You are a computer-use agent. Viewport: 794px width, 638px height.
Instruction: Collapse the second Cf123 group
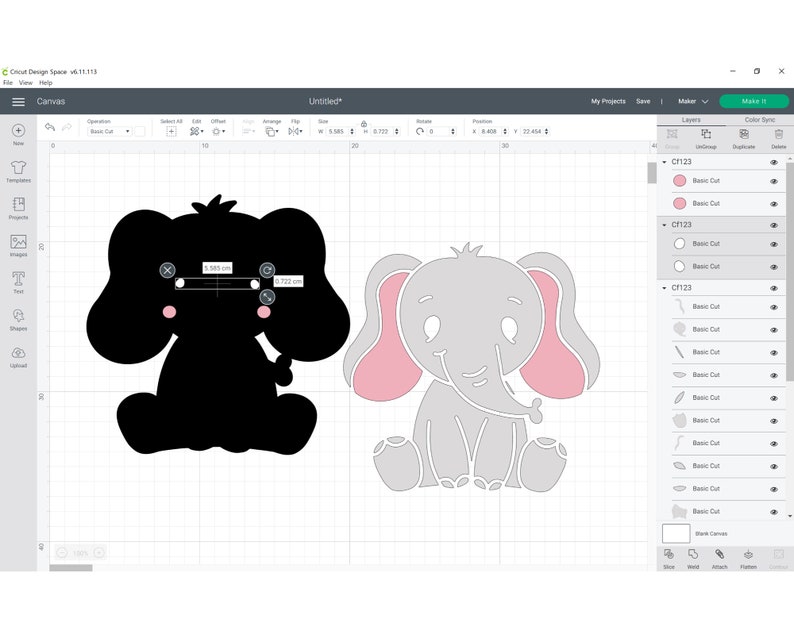tap(664, 225)
